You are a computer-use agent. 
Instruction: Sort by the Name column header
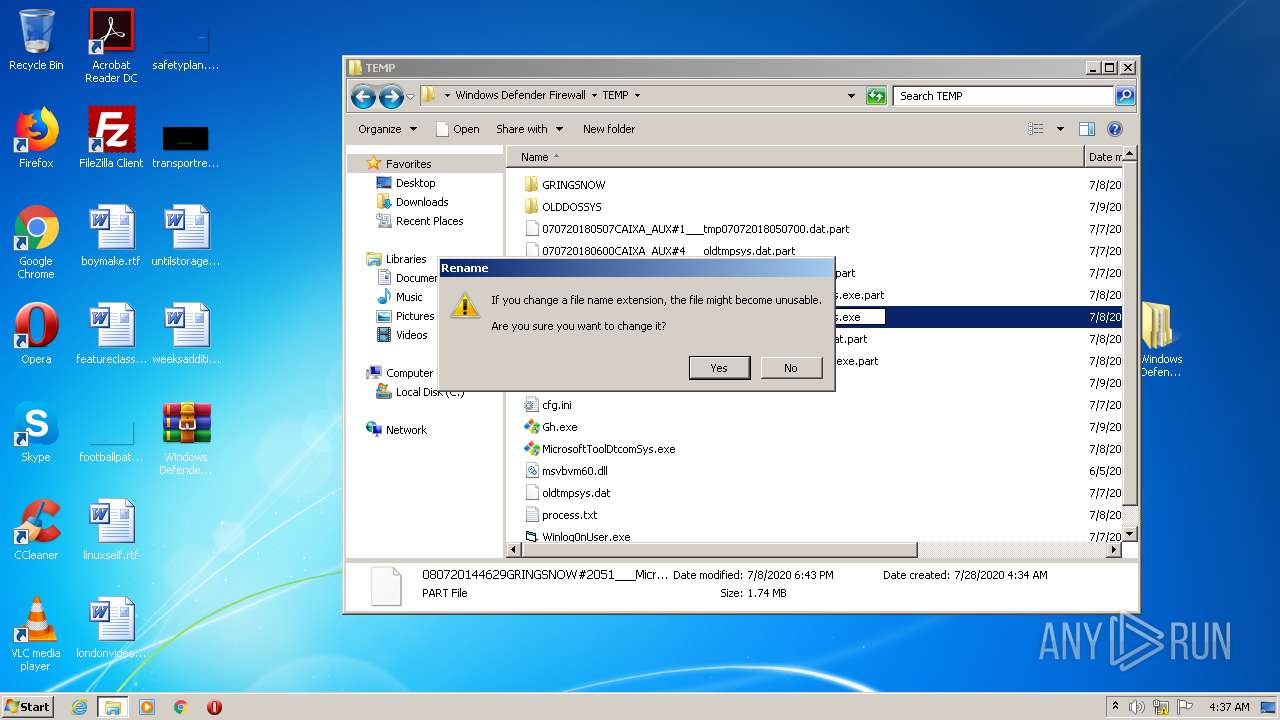pos(795,157)
